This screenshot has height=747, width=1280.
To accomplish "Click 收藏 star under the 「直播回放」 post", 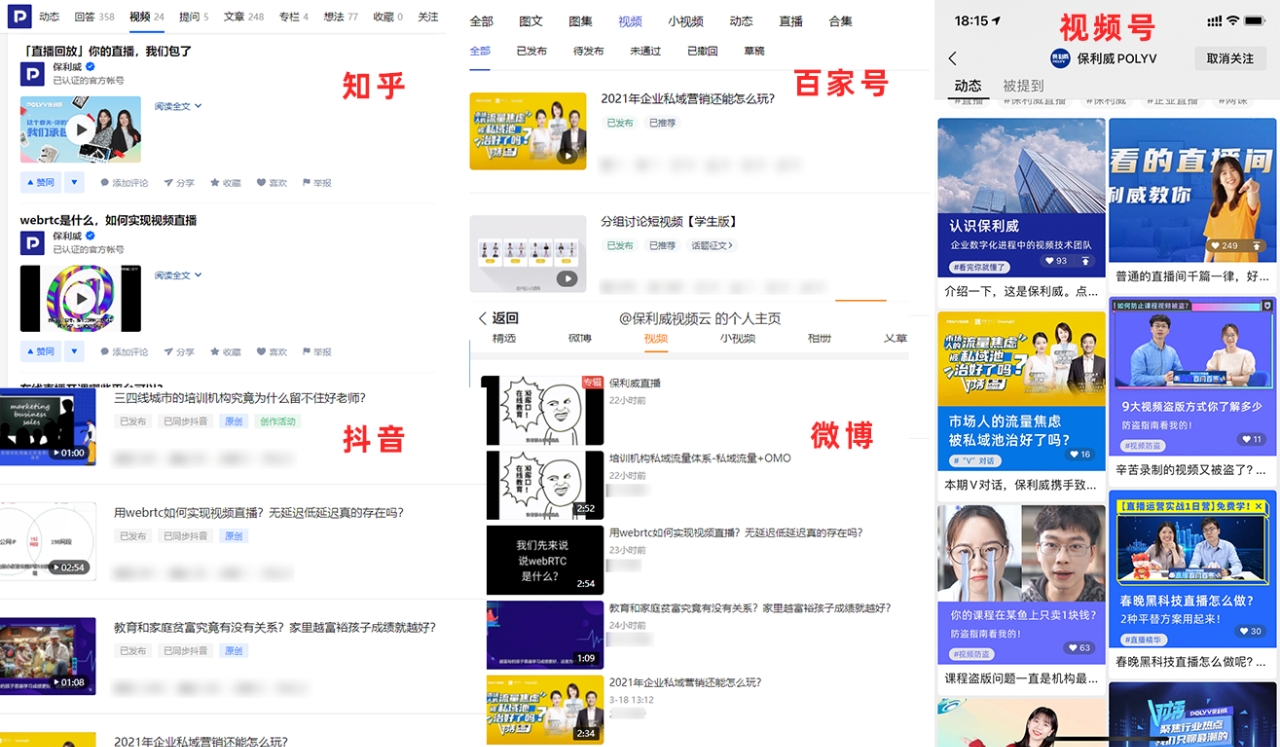I will (225, 183).
